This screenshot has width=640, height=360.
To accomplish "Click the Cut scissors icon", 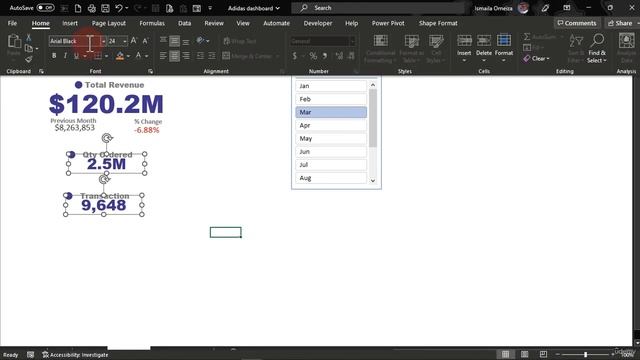I will (29, 38).
